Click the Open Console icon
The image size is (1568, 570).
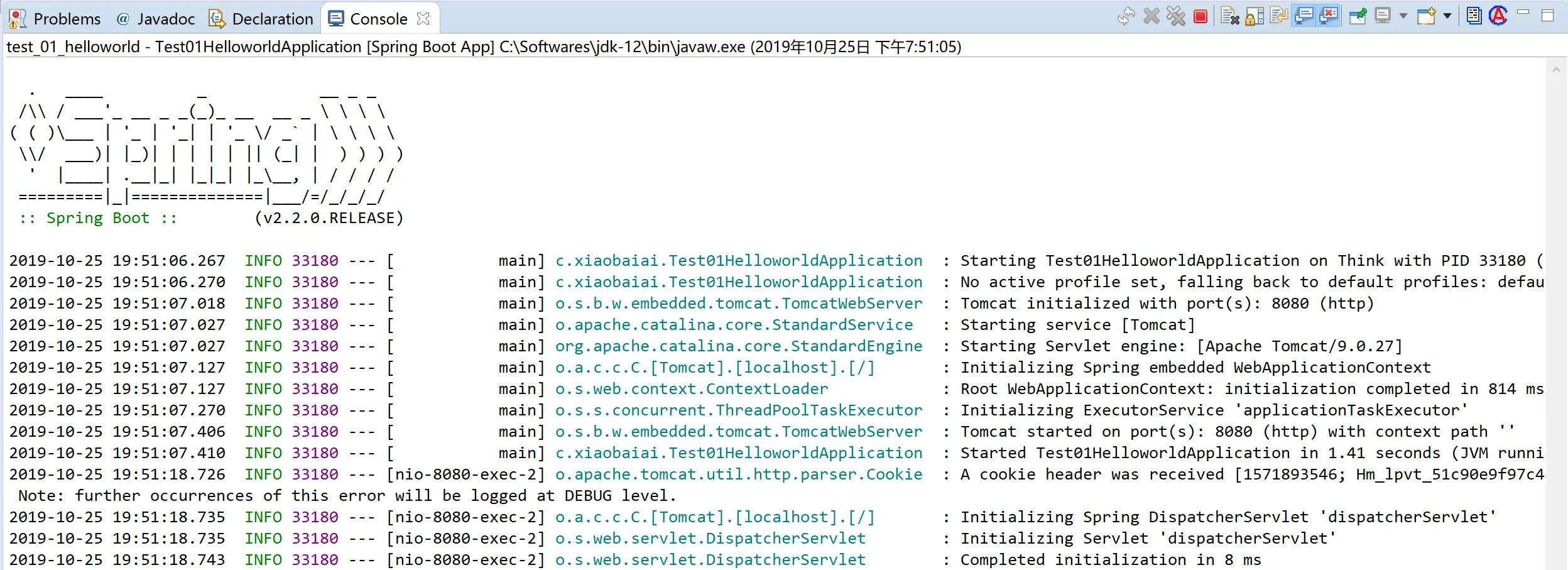click(1427, 16)
